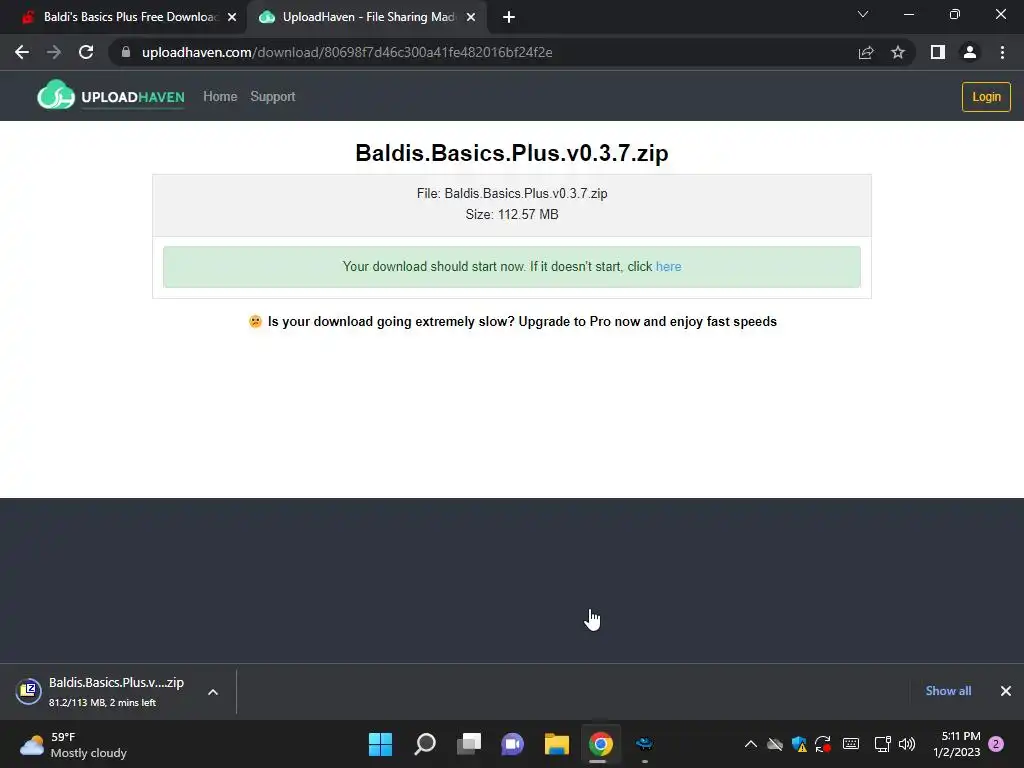Open the notification count badge
The width and height of the screenshot is (1024, 768).
[996, 744]
